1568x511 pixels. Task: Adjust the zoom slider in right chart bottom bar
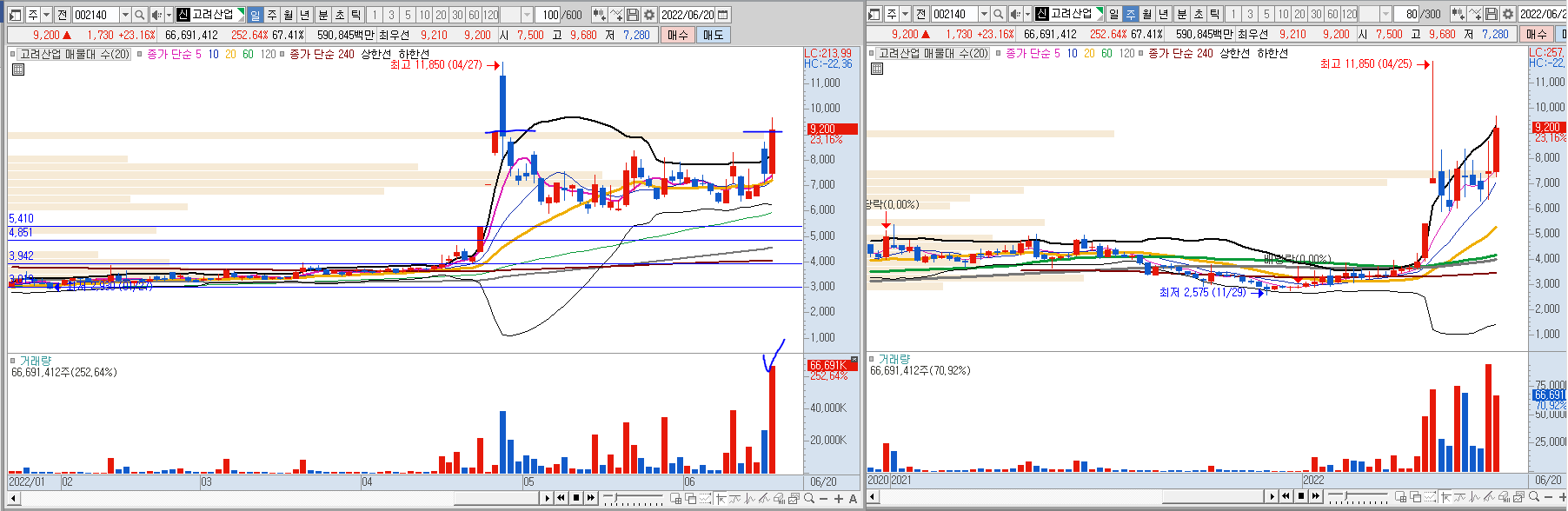click(1358, 496)
